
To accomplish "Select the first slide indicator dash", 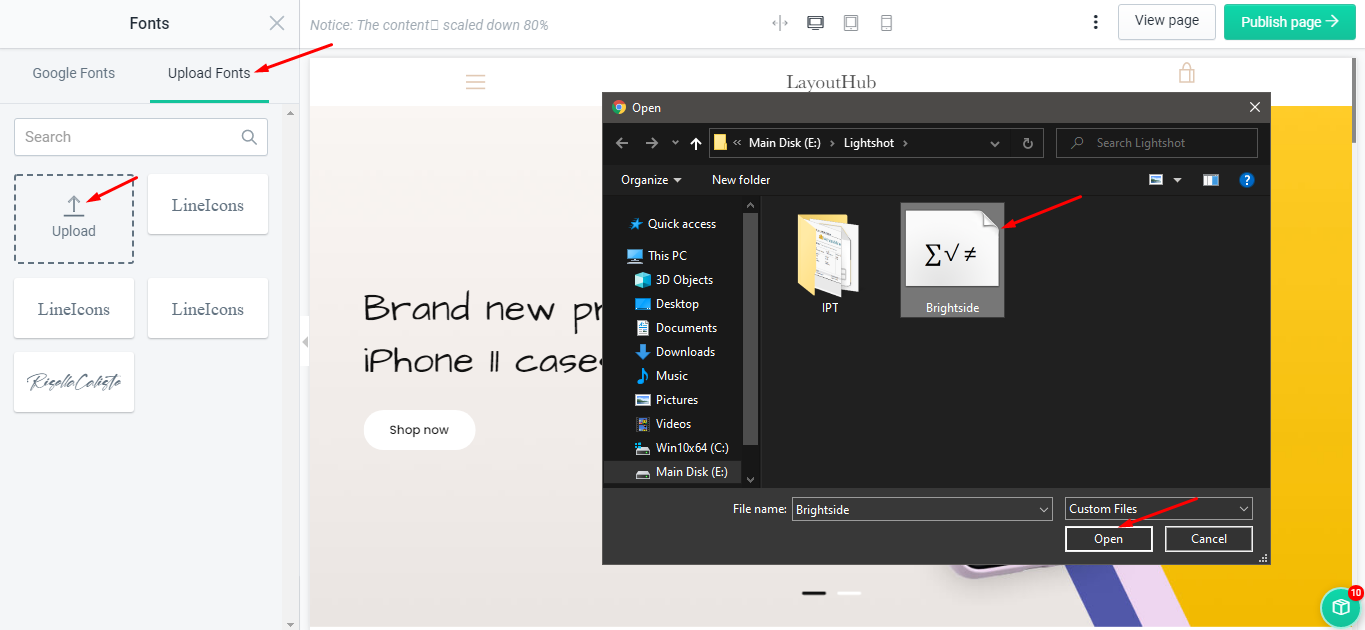I will tap(814, 593).
